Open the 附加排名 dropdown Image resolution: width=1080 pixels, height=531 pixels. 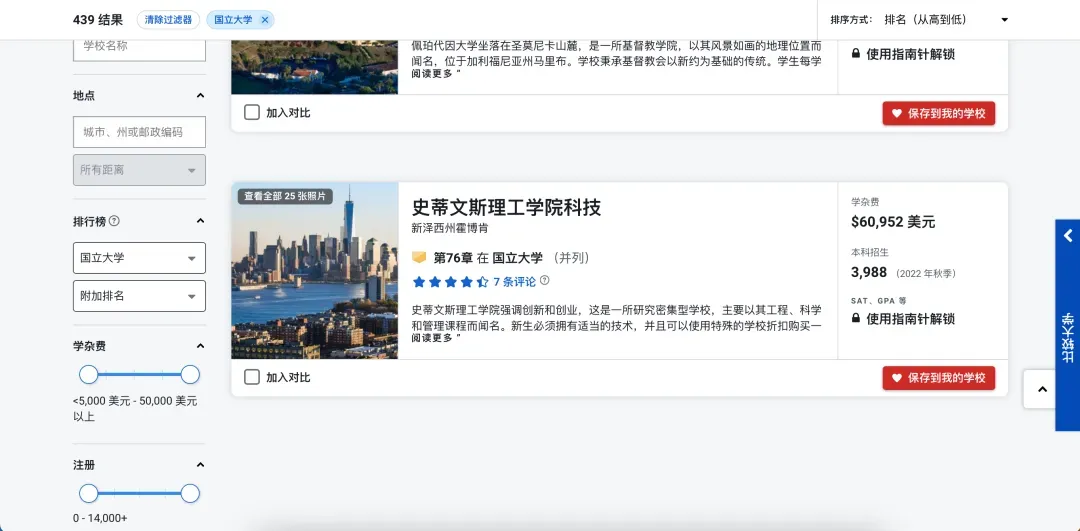(139, 296)
